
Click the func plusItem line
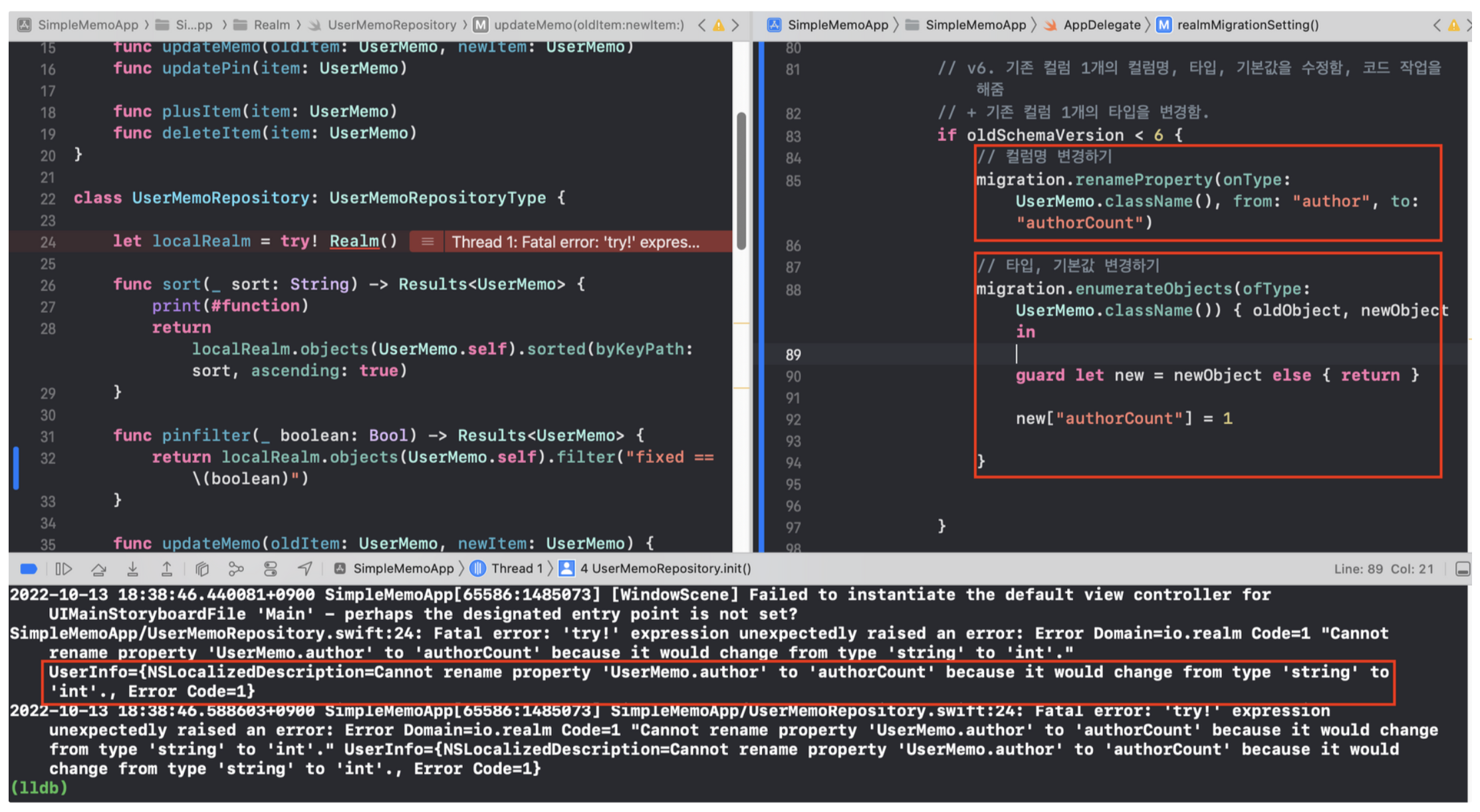pyautogui.click(x=255, y=111)
